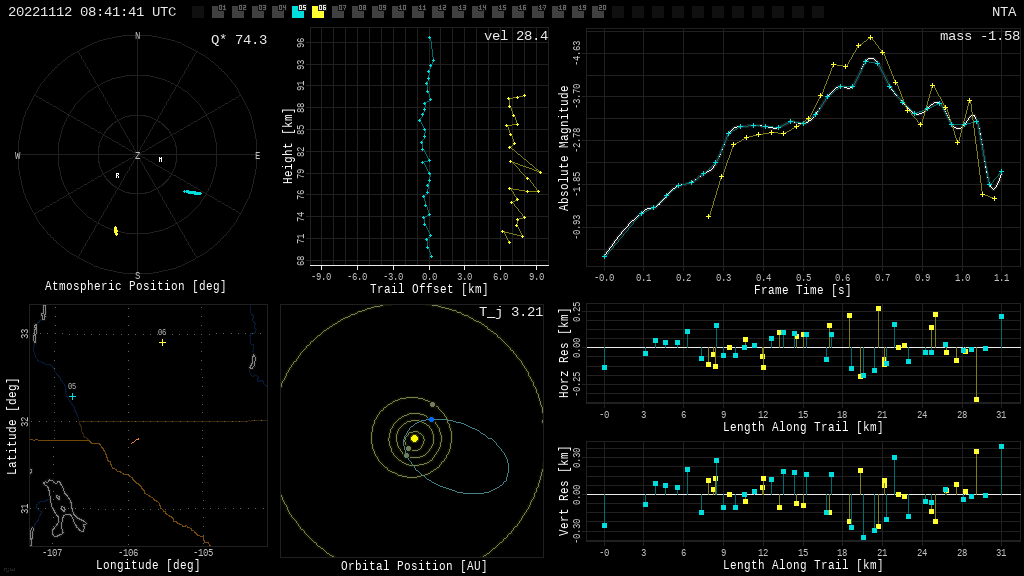Viewport: 1024px width, 576px height.
Task: Click the T_j 3.21 Tisserand value
Action: (x=510, y=312)
